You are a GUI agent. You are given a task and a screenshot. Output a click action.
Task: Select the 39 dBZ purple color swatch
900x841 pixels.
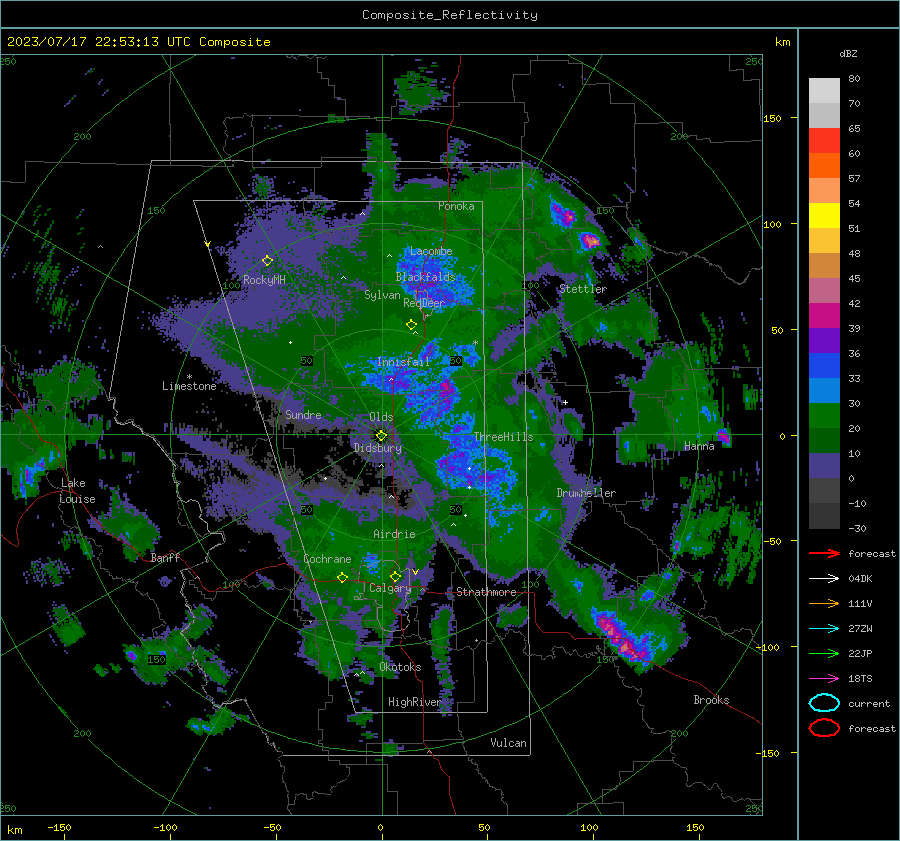click(x=824, y=340)
